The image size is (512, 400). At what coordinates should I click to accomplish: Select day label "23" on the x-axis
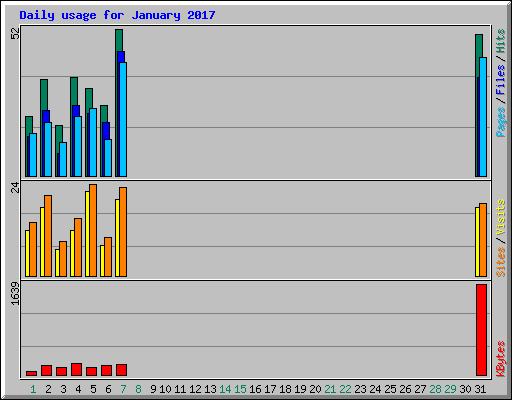pyautogui.click(x=360, y=389)
